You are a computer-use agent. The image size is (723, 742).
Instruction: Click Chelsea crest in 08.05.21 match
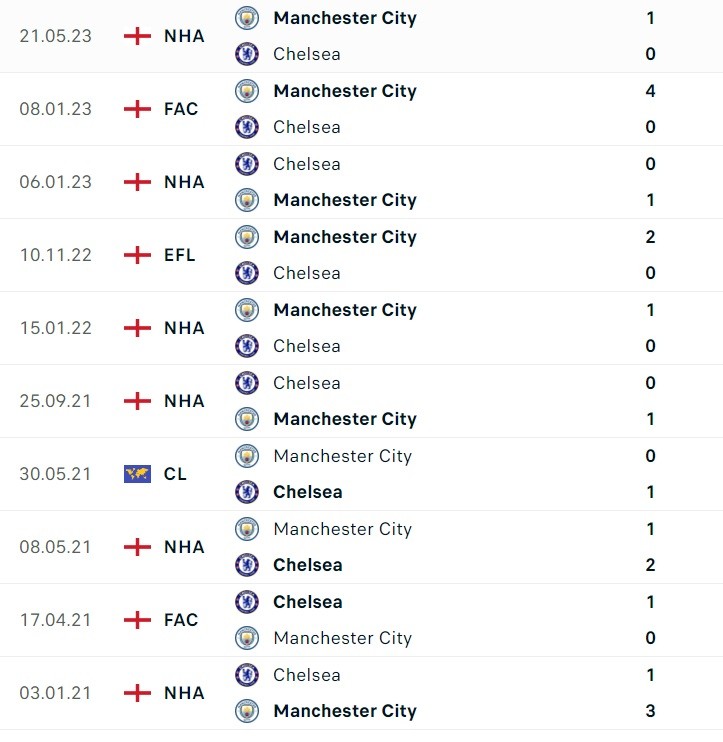[x=246, y=565]
